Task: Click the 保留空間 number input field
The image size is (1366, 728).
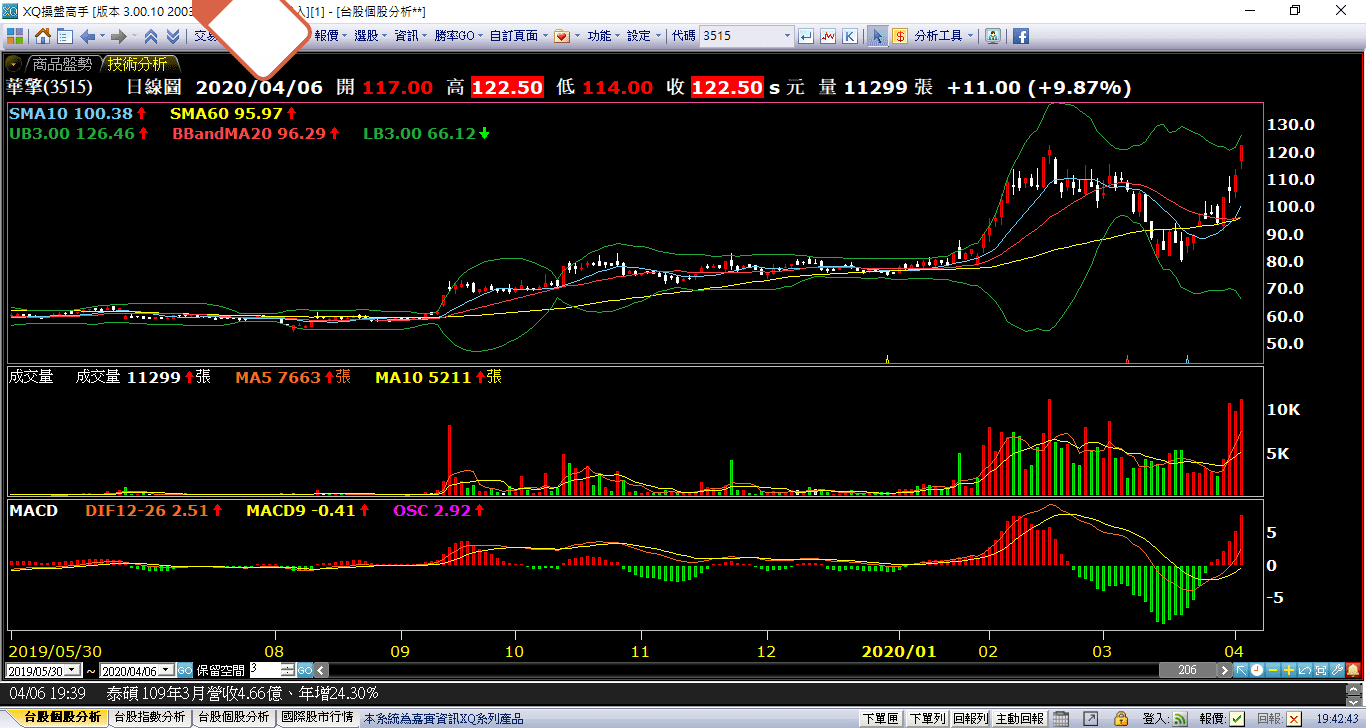Action: pyautogui.click(x=265, y=670)
